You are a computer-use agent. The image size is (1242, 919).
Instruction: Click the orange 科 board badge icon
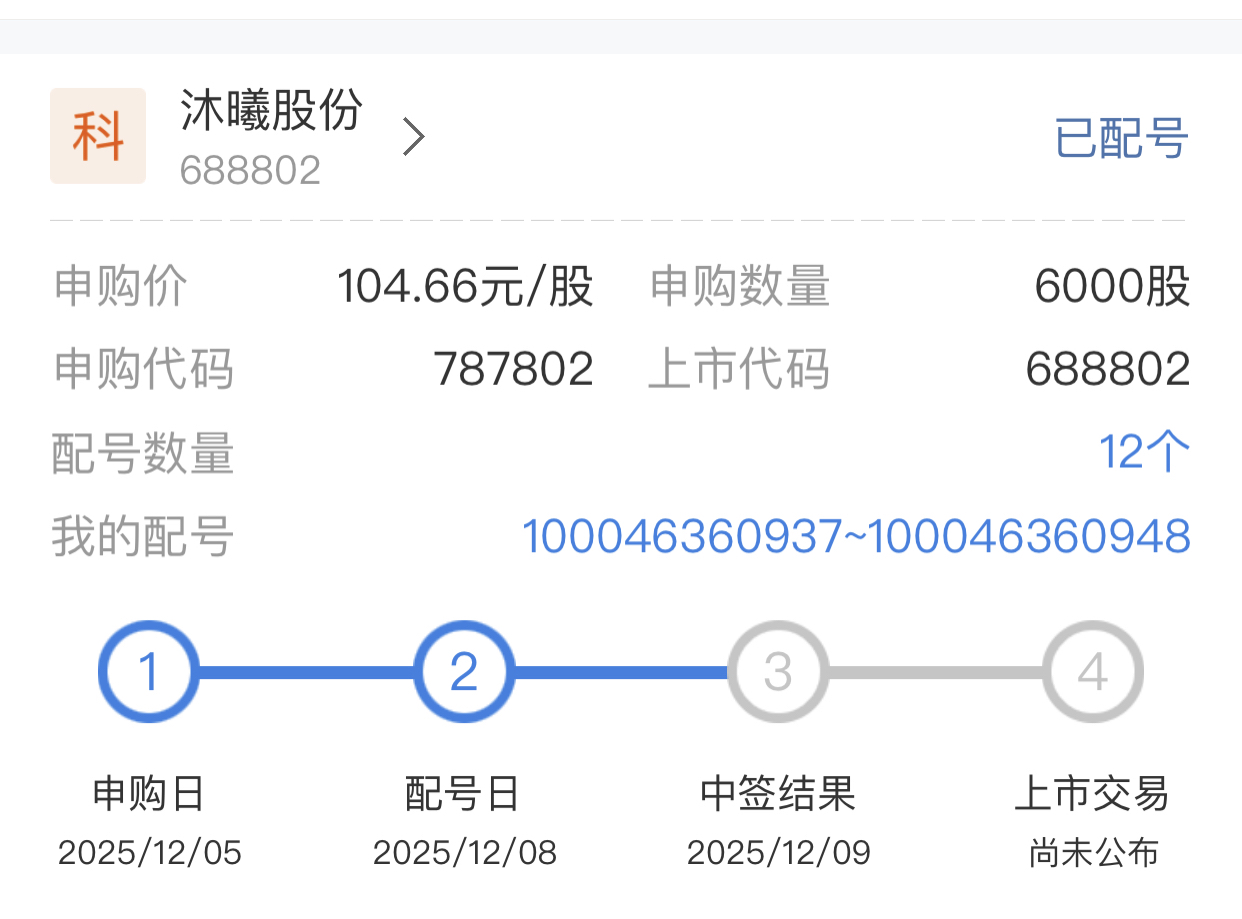click(98, 136)
